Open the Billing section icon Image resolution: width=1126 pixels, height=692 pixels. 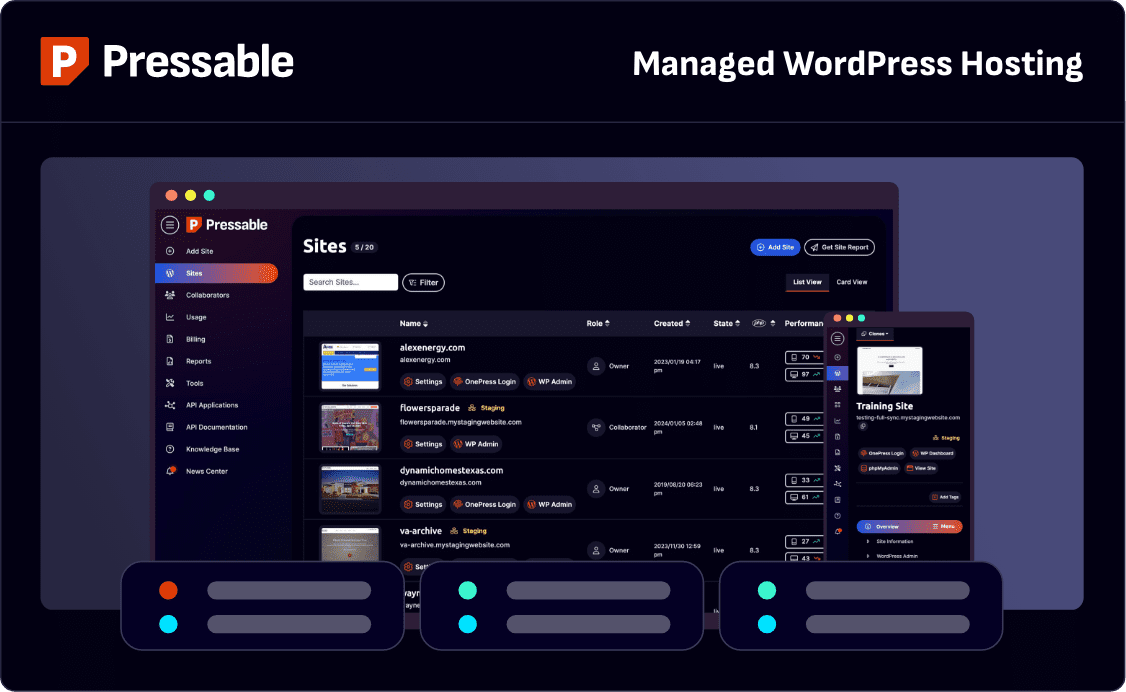(170, 339)
